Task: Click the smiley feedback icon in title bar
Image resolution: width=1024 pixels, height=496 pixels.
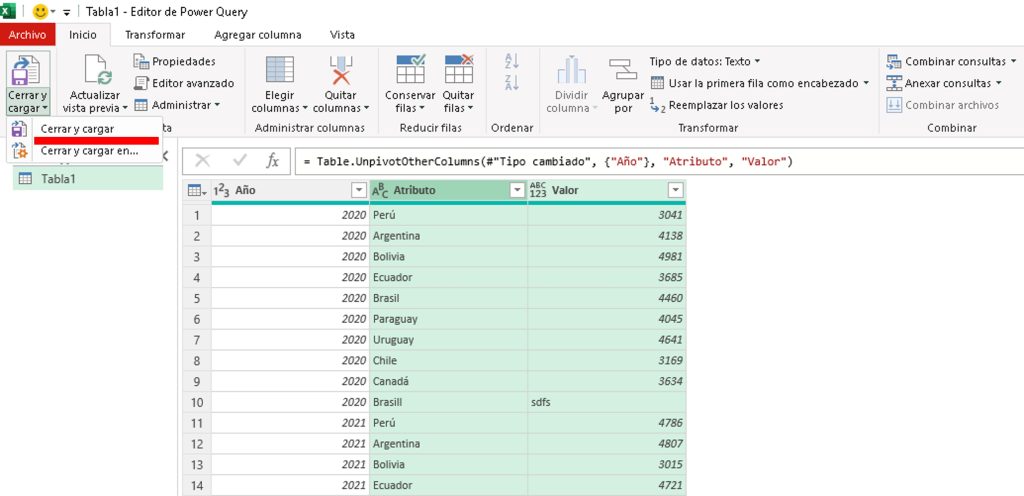Action: point(40,12)
